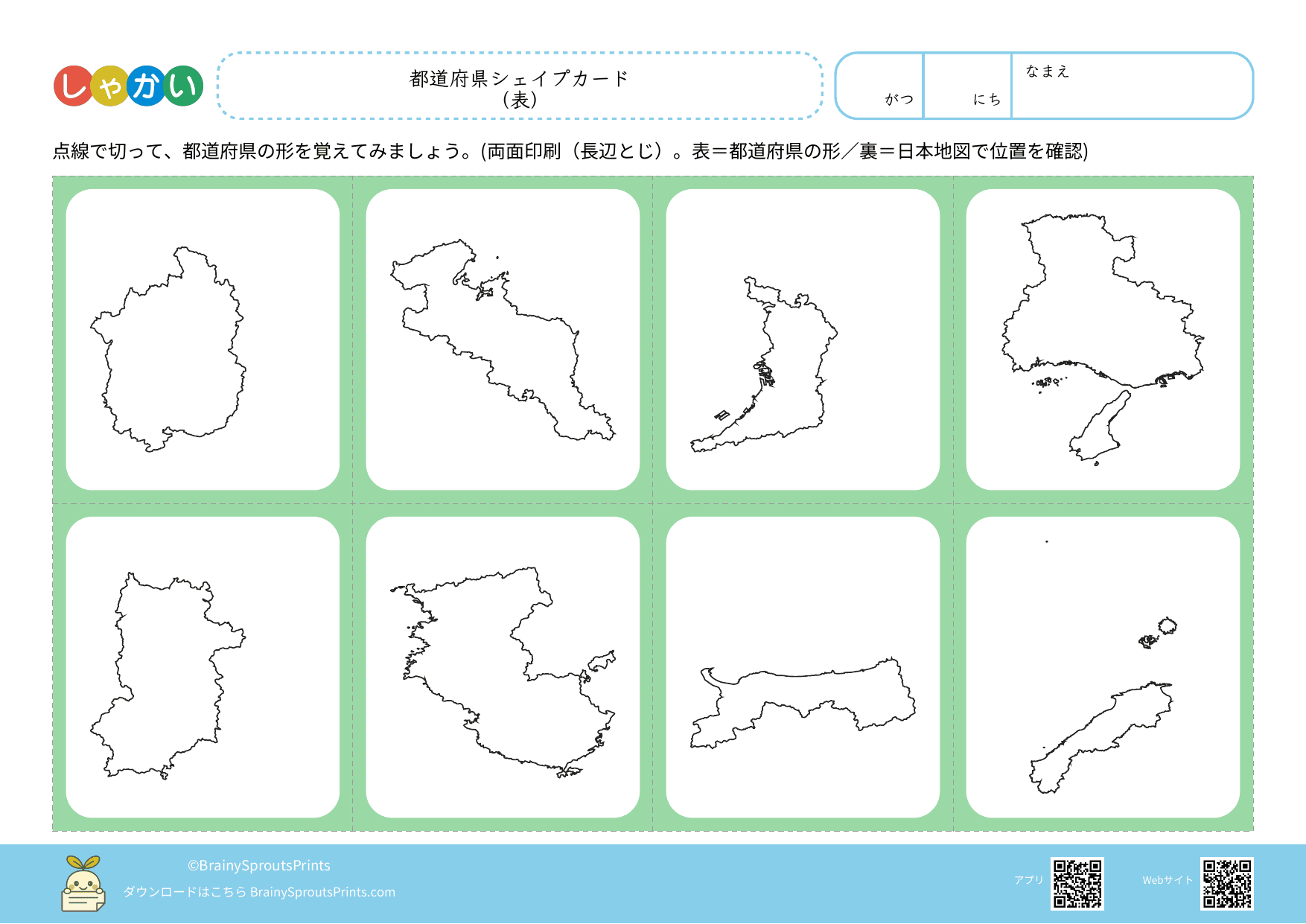
Task: Select the Hyogo shape card with Awaji island
Action: 1103,340
